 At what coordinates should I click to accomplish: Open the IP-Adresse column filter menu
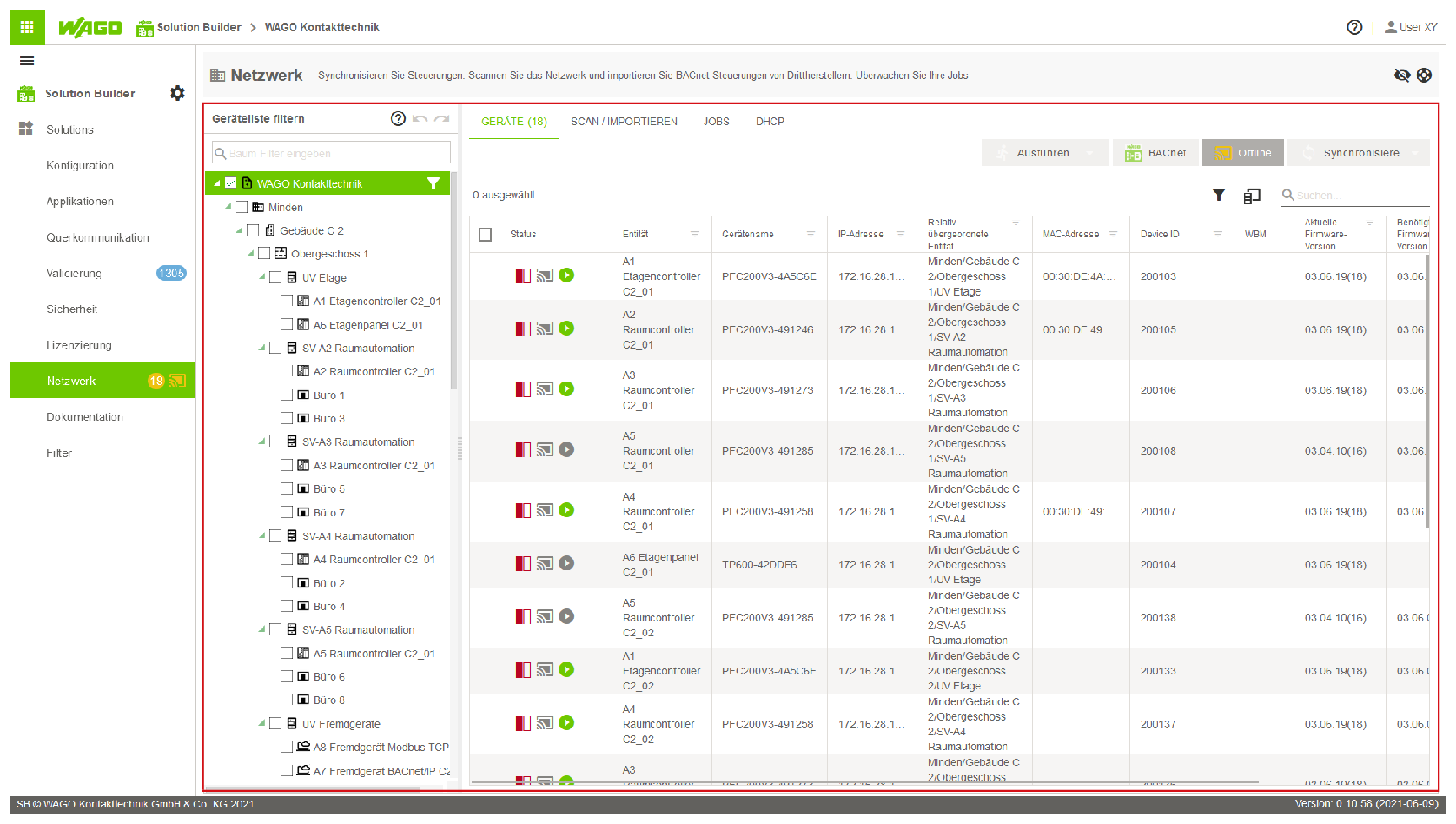point(901,234)
